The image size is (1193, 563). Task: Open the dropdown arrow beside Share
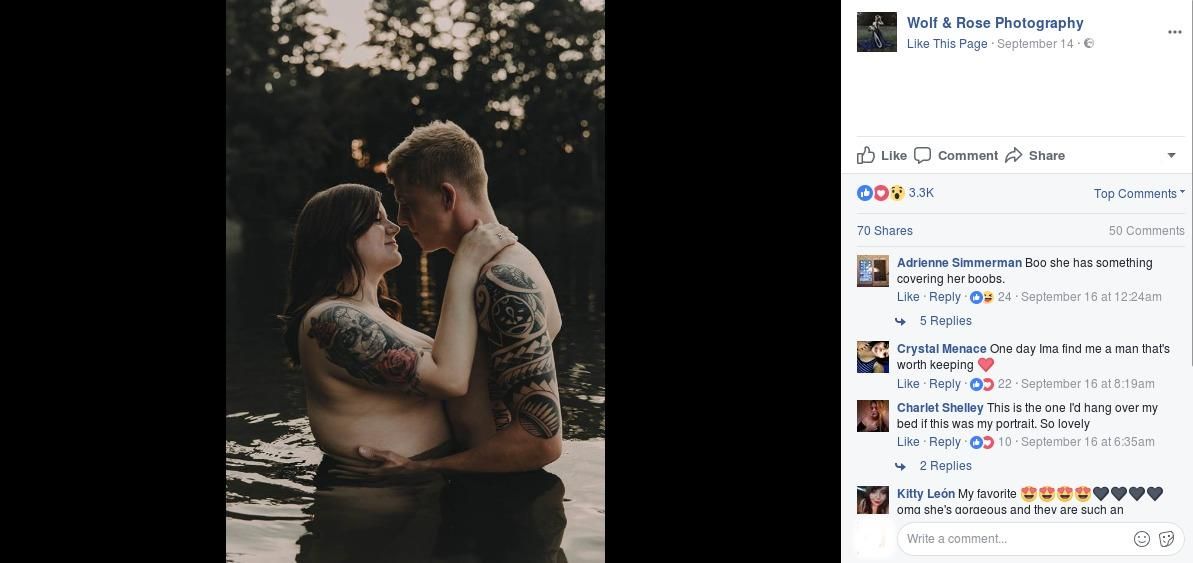point(1171,155)
